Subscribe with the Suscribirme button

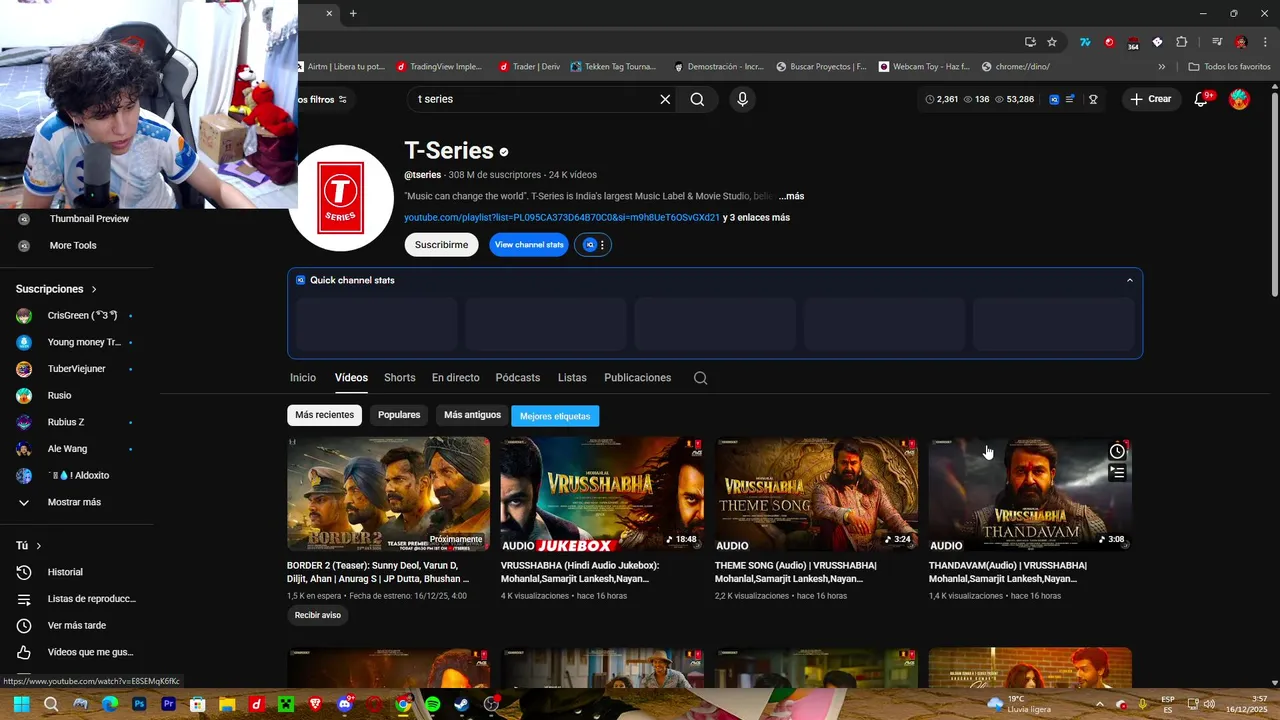(441, 245)
